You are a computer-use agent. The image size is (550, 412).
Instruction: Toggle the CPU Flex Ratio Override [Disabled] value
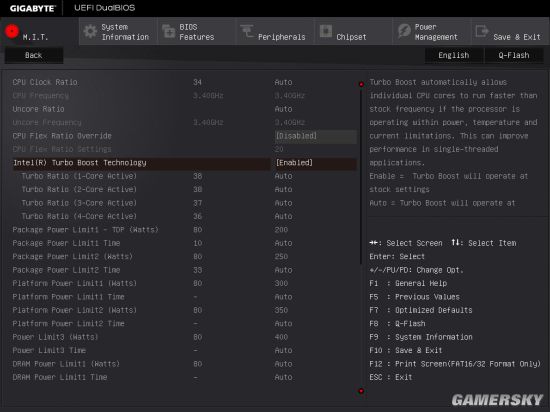point(316,136)
